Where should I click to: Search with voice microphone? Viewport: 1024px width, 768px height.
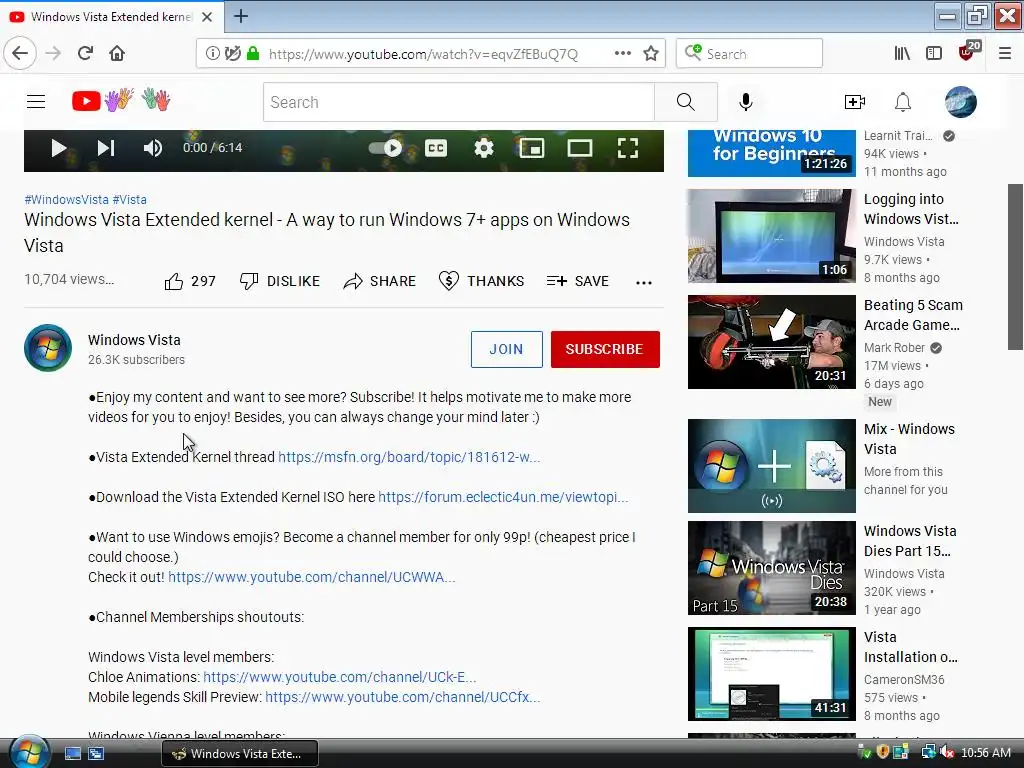[746, 102]
